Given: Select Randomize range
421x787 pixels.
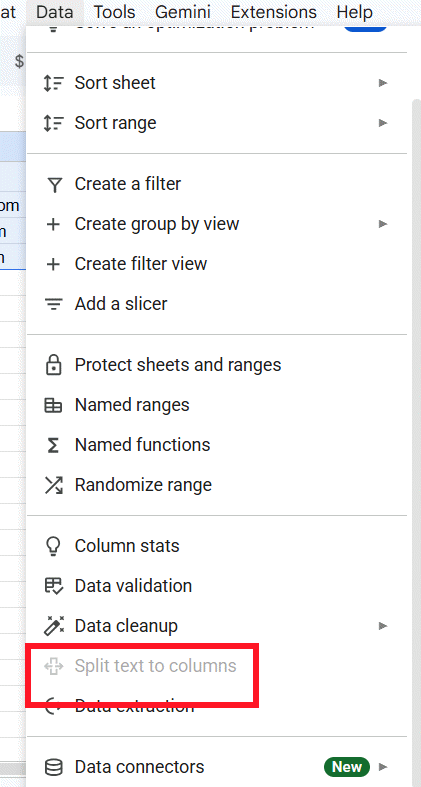Looking at the screenshot, I should point(219,485).
